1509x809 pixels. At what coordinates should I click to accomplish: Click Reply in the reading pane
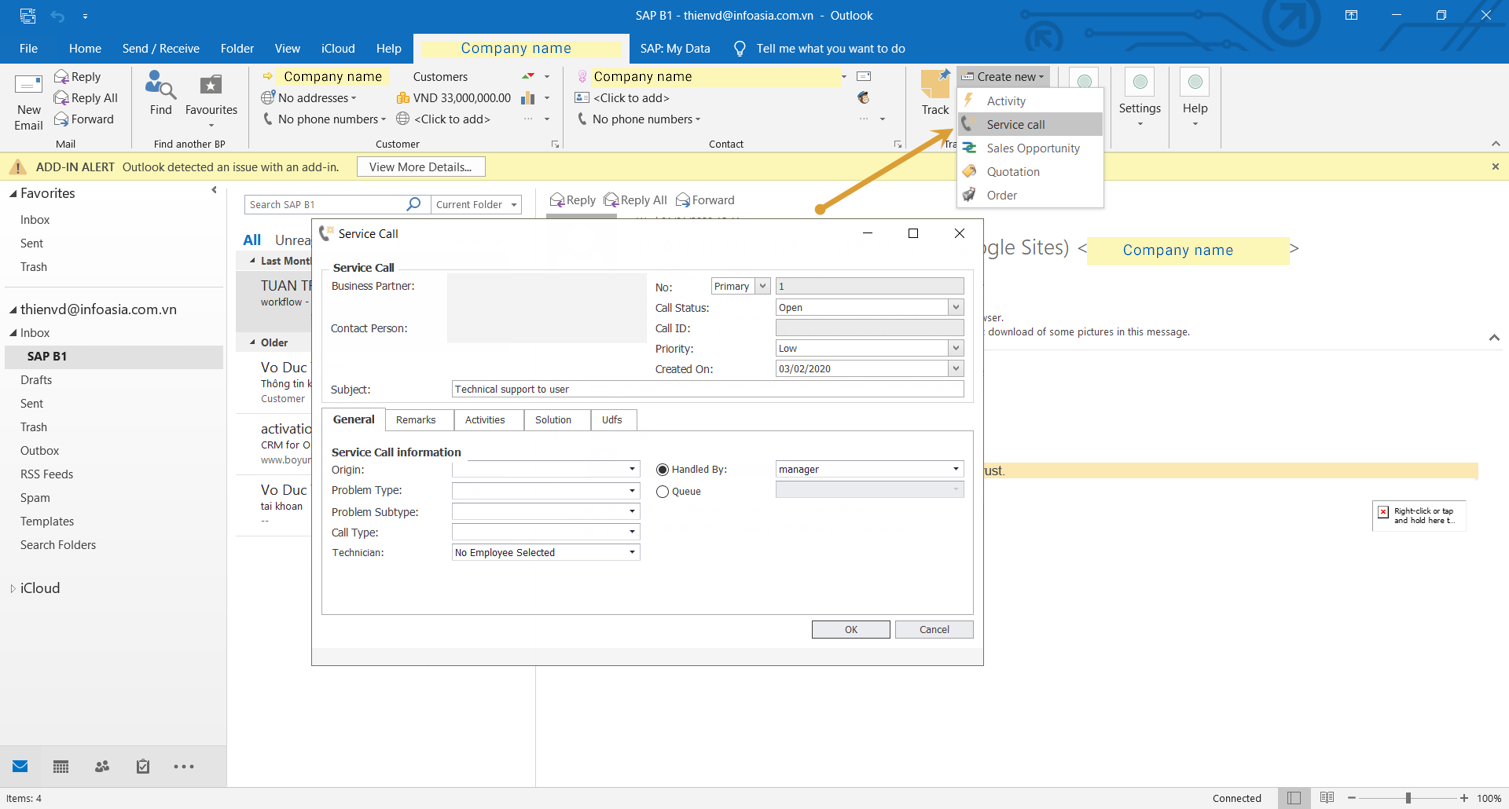tap(572, 200)
